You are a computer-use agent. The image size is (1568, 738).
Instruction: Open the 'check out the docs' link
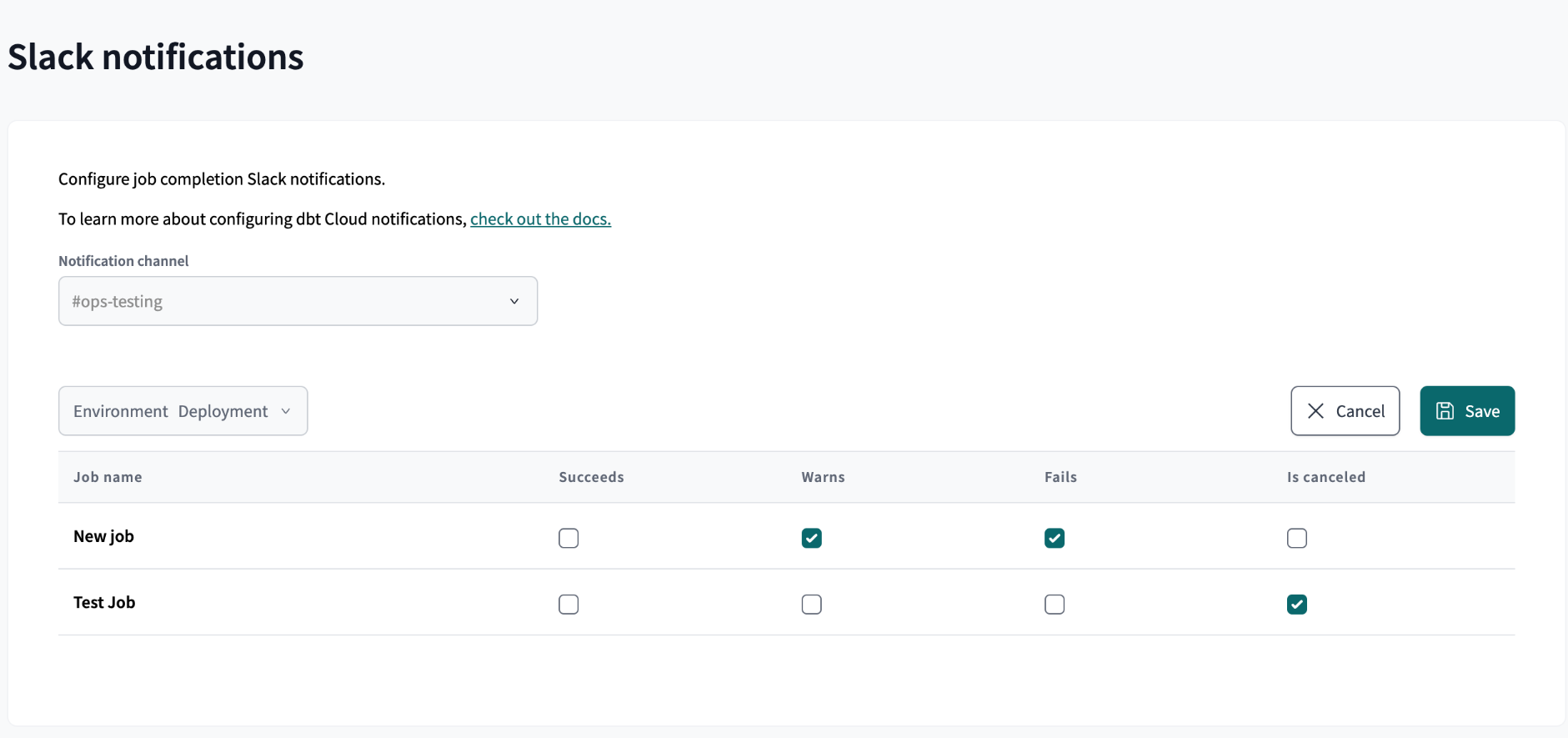(540, 219)
